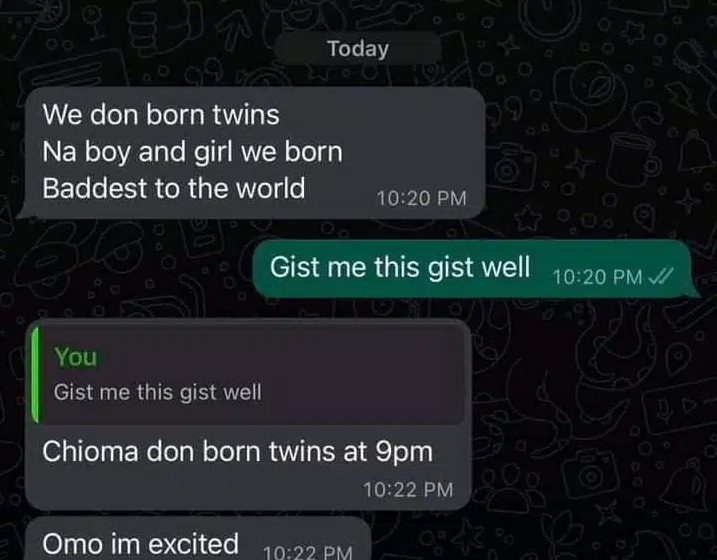Select the "We don born twins" line

[x=161, y=114]
